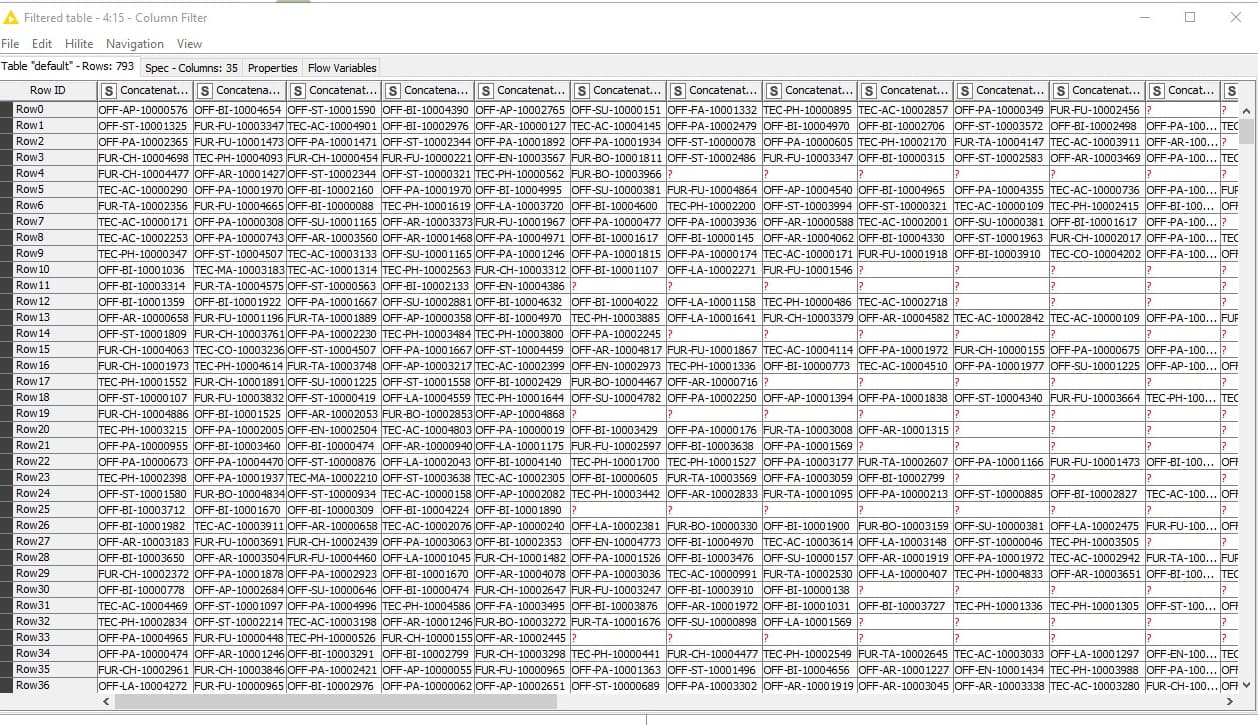Click cell TEC-AC-10000290 in Row5
The image size is (1258, 725).
pyautogui.click(x=145, y=190)
